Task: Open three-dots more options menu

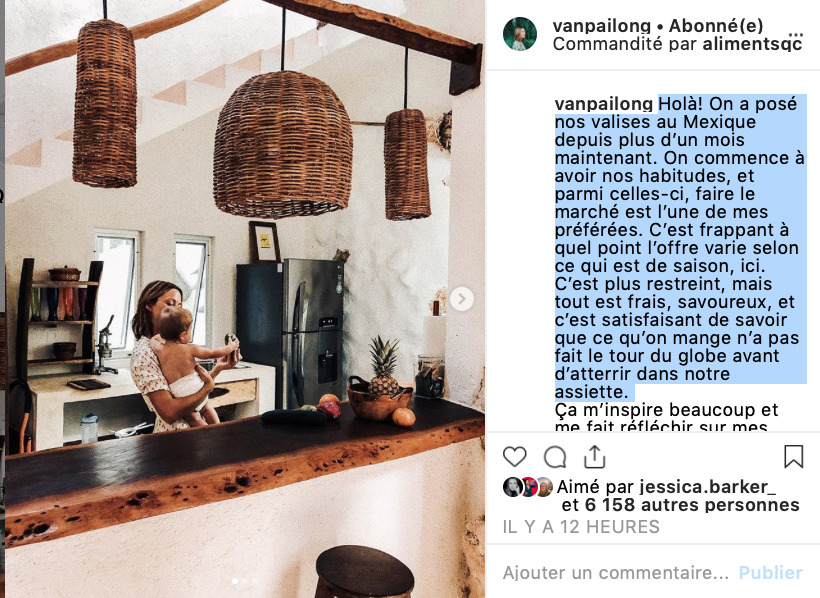Action: tap(795, 35)
